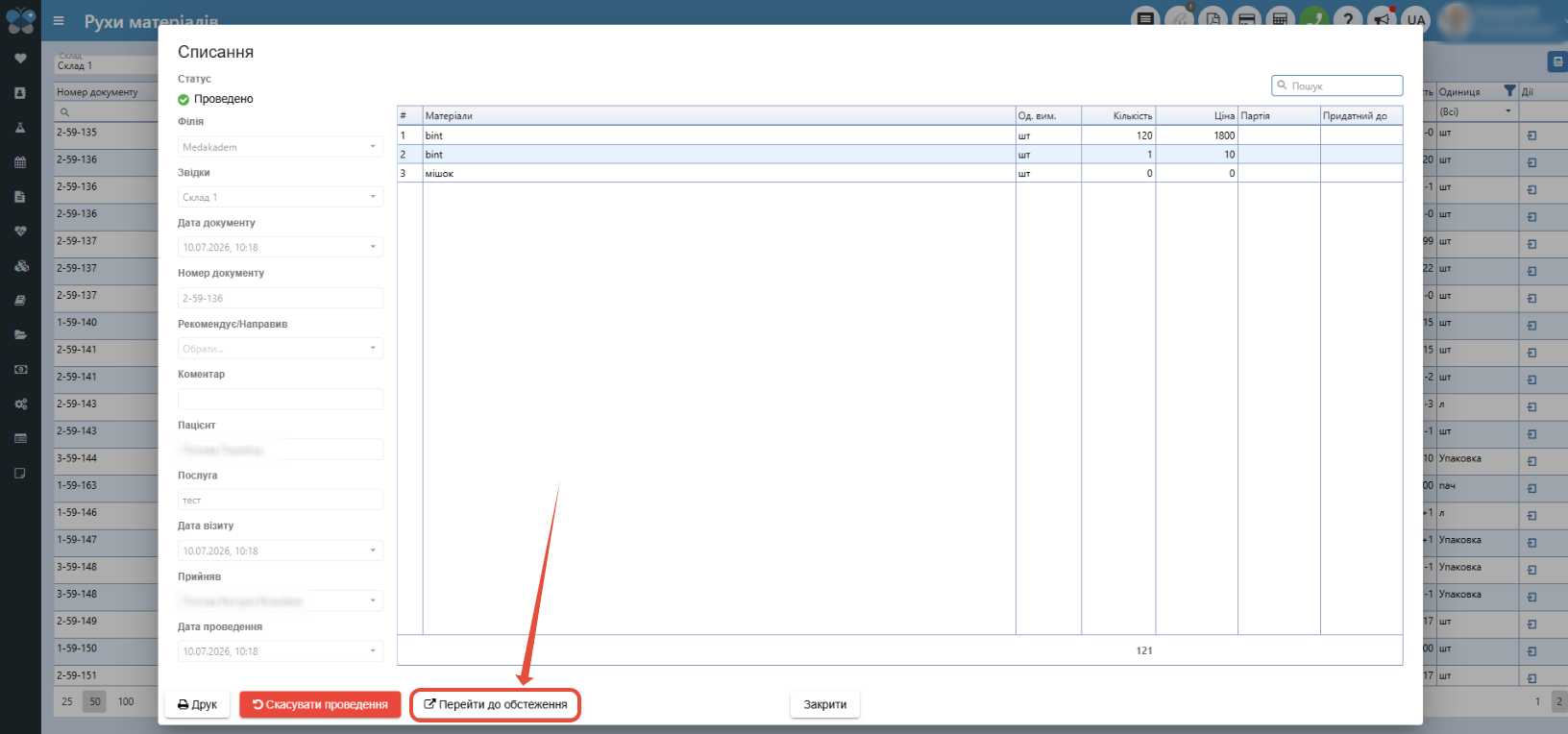Screen dimensions: 1568x734
Task: Go to page 2 of the grid
Action: [1558, 701]
